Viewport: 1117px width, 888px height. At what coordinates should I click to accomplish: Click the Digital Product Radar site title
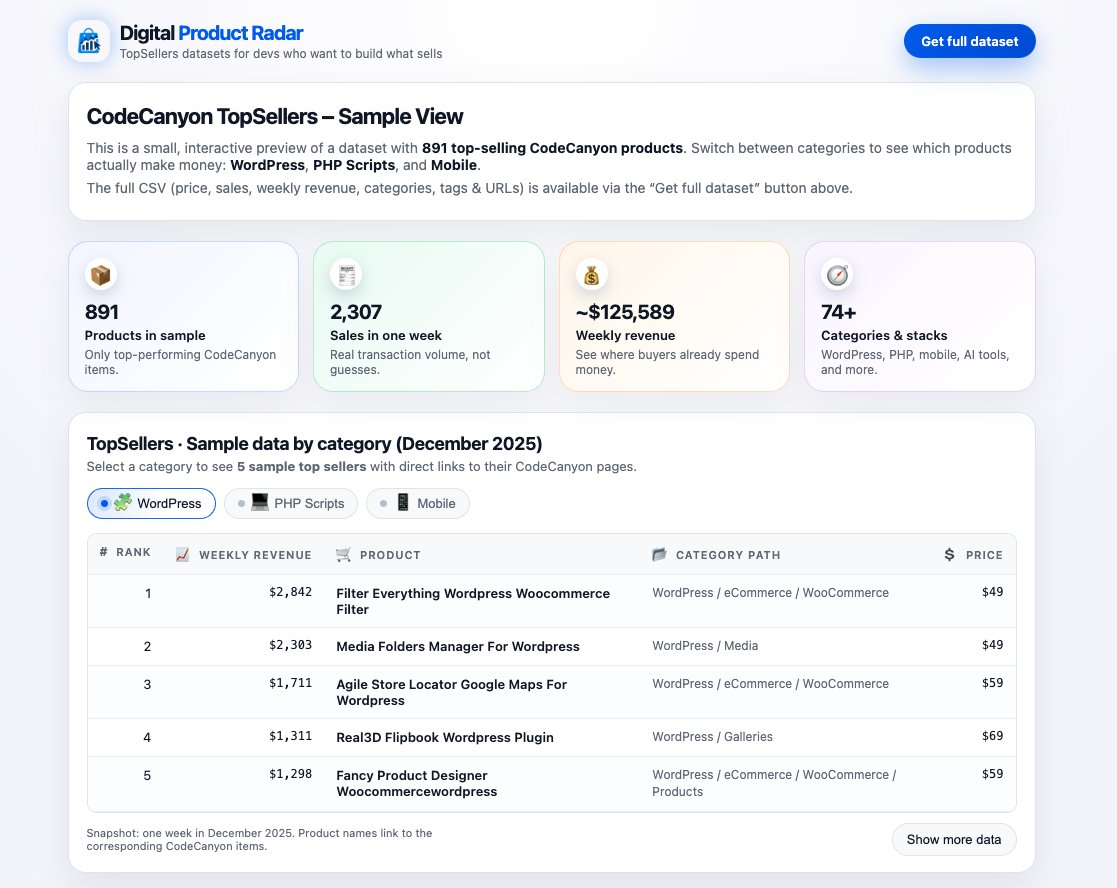click(x=211, y=33)
